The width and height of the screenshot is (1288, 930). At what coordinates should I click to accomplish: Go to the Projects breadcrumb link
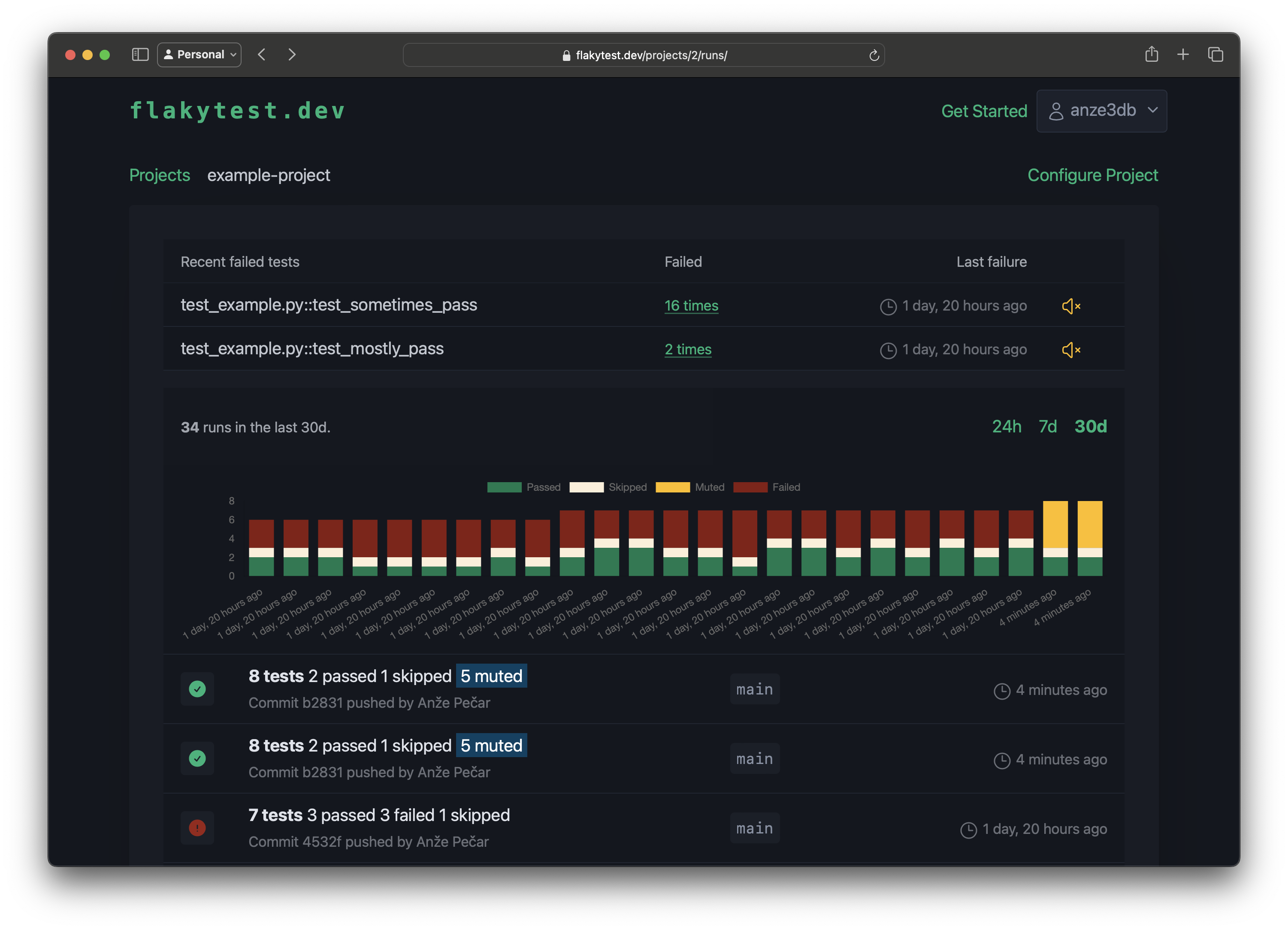click(160, 175)
